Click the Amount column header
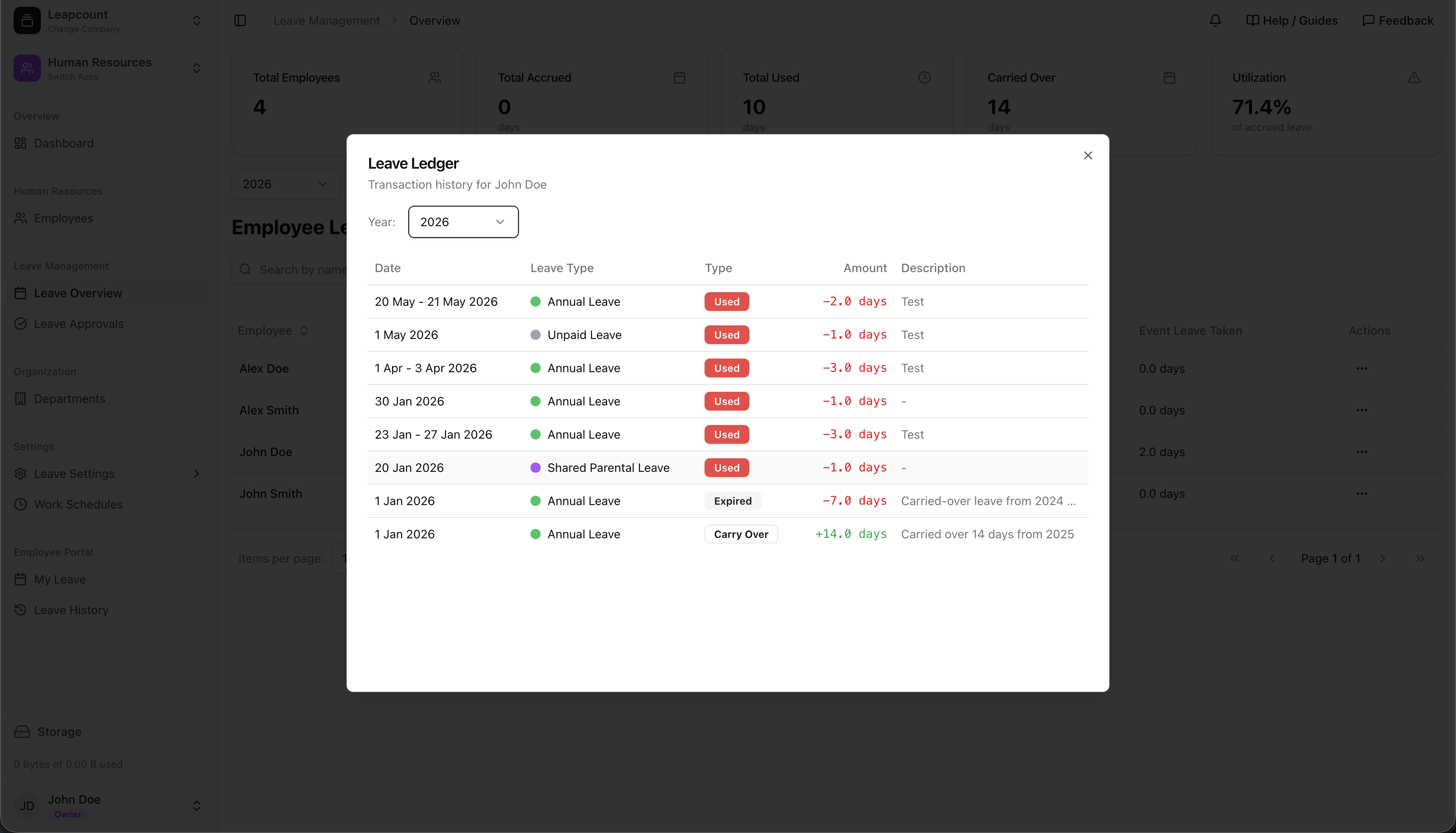The height and width of the screenshot is (833, 1456). (865, 268)
